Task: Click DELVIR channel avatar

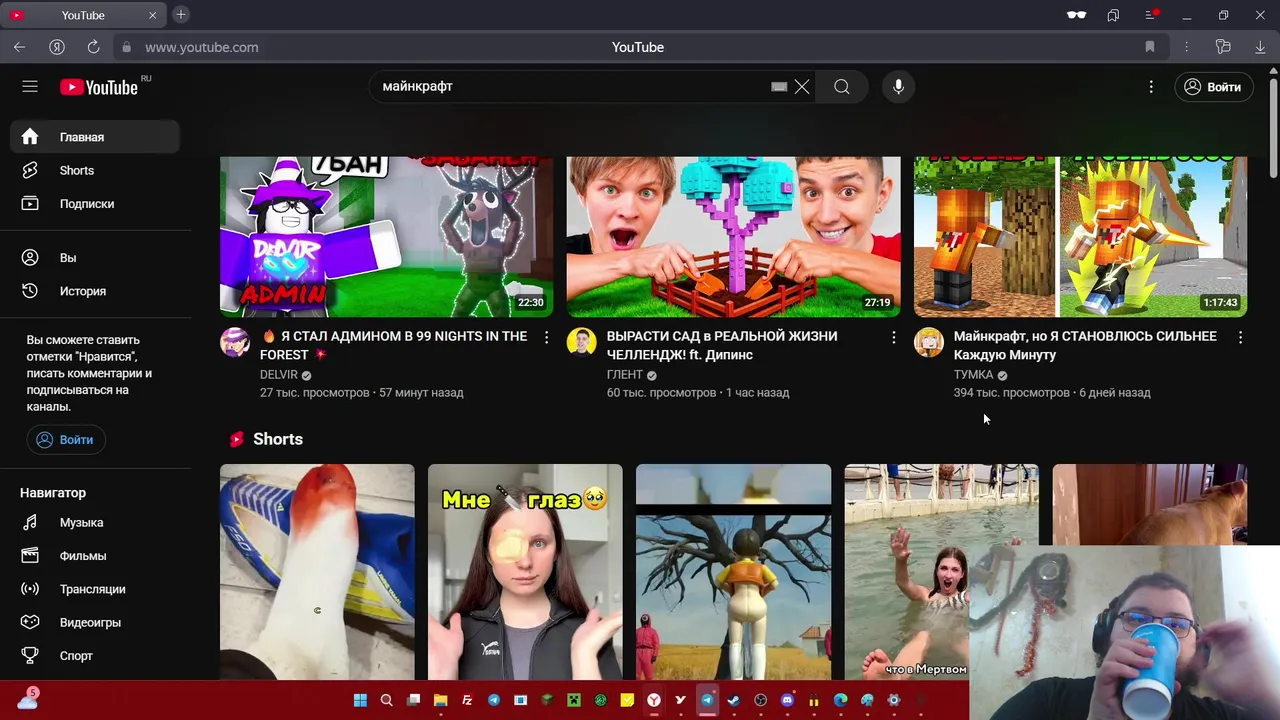Action: coord(235,342)
